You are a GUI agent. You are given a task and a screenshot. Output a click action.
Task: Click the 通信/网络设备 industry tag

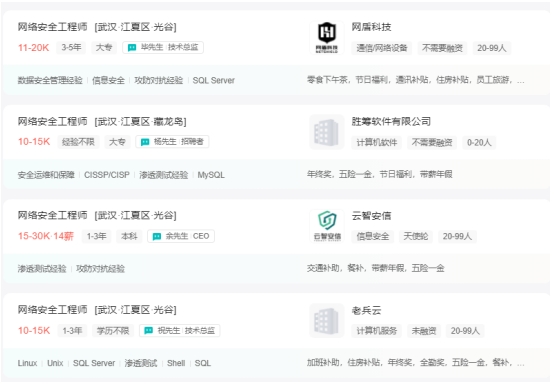point(382,48)
